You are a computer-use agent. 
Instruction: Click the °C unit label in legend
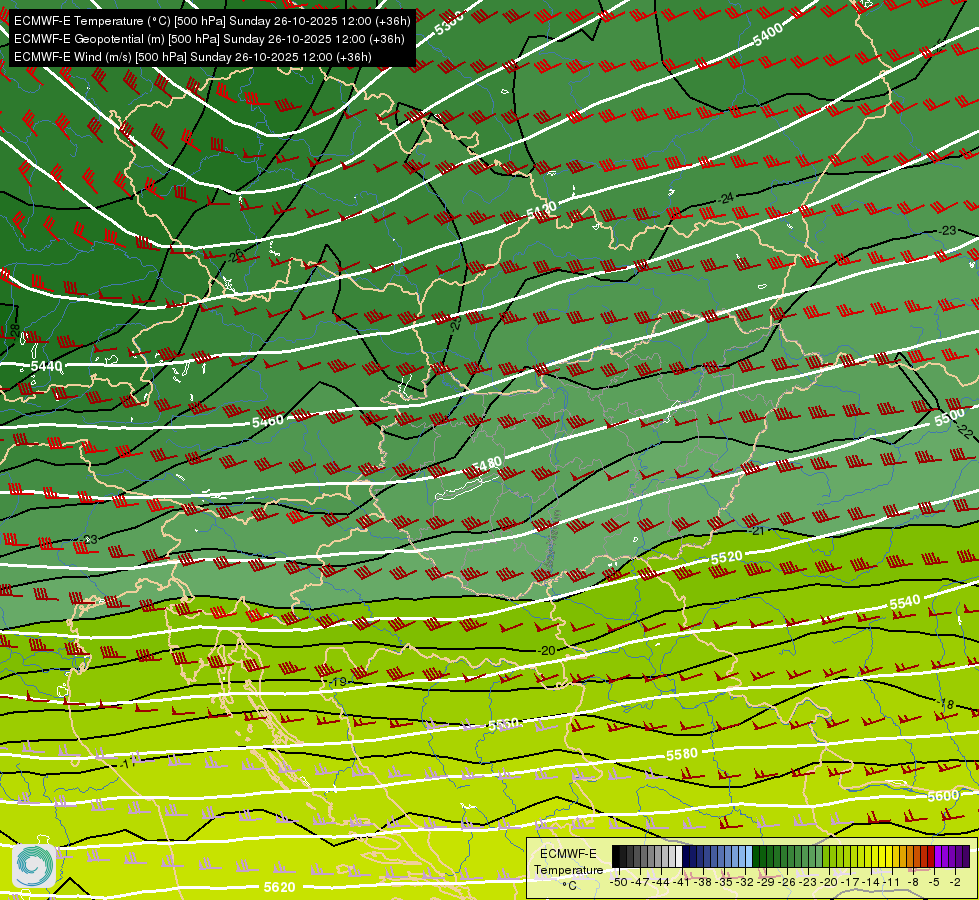[569, 886]
